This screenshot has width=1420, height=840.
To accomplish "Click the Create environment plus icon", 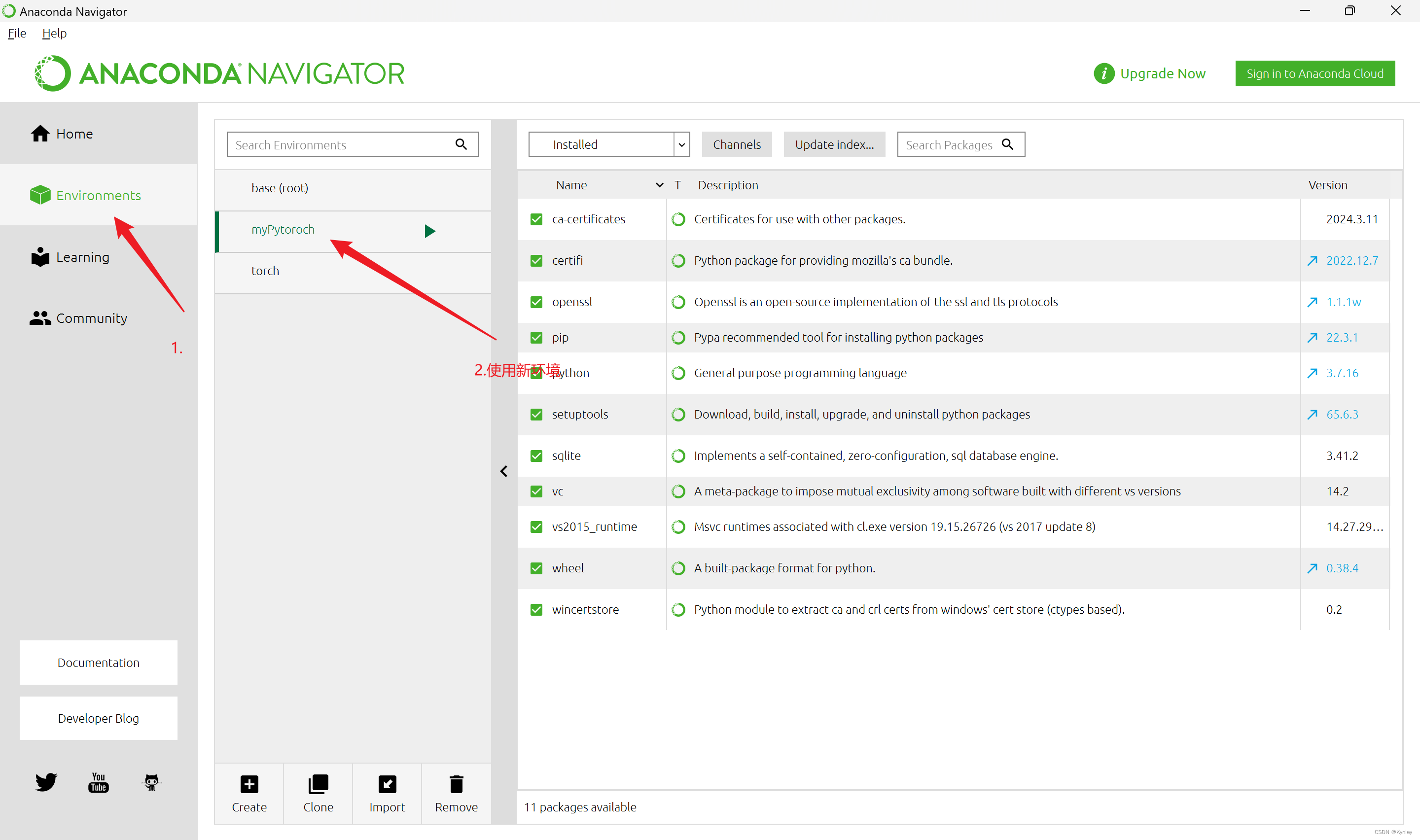I will tap(249, 784).
